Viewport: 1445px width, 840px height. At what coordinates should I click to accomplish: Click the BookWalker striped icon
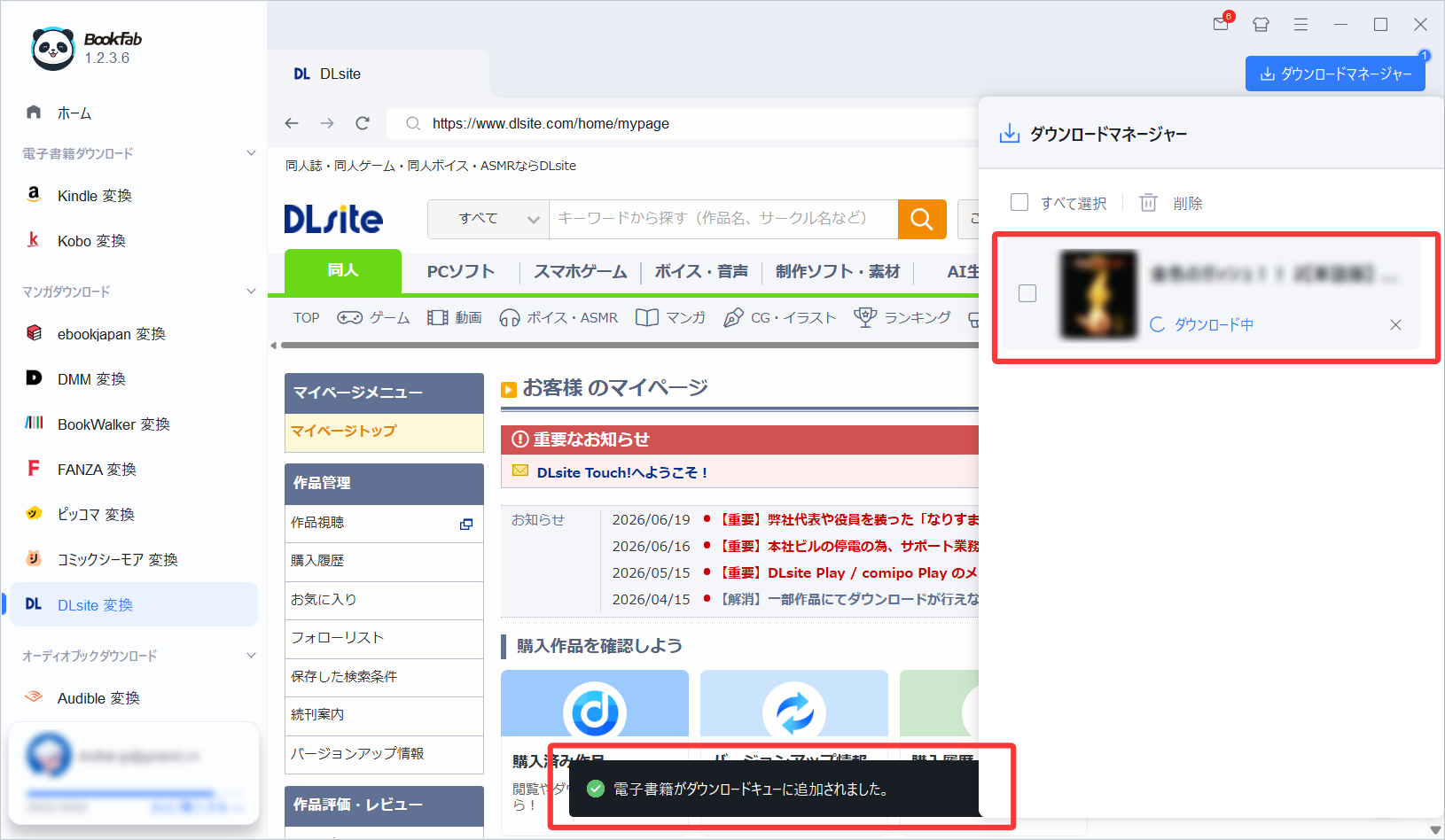34,424
